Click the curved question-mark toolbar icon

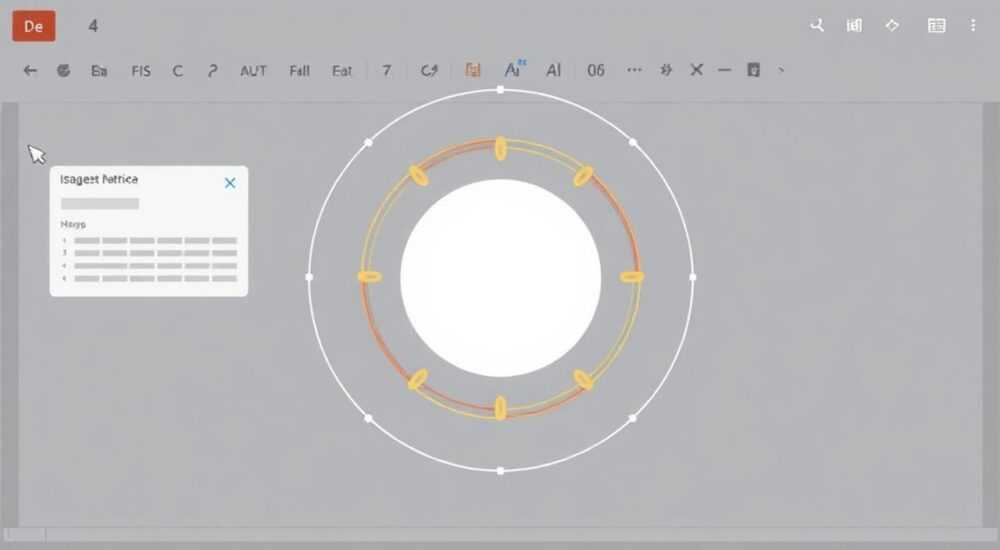click(x=212, y=71)
